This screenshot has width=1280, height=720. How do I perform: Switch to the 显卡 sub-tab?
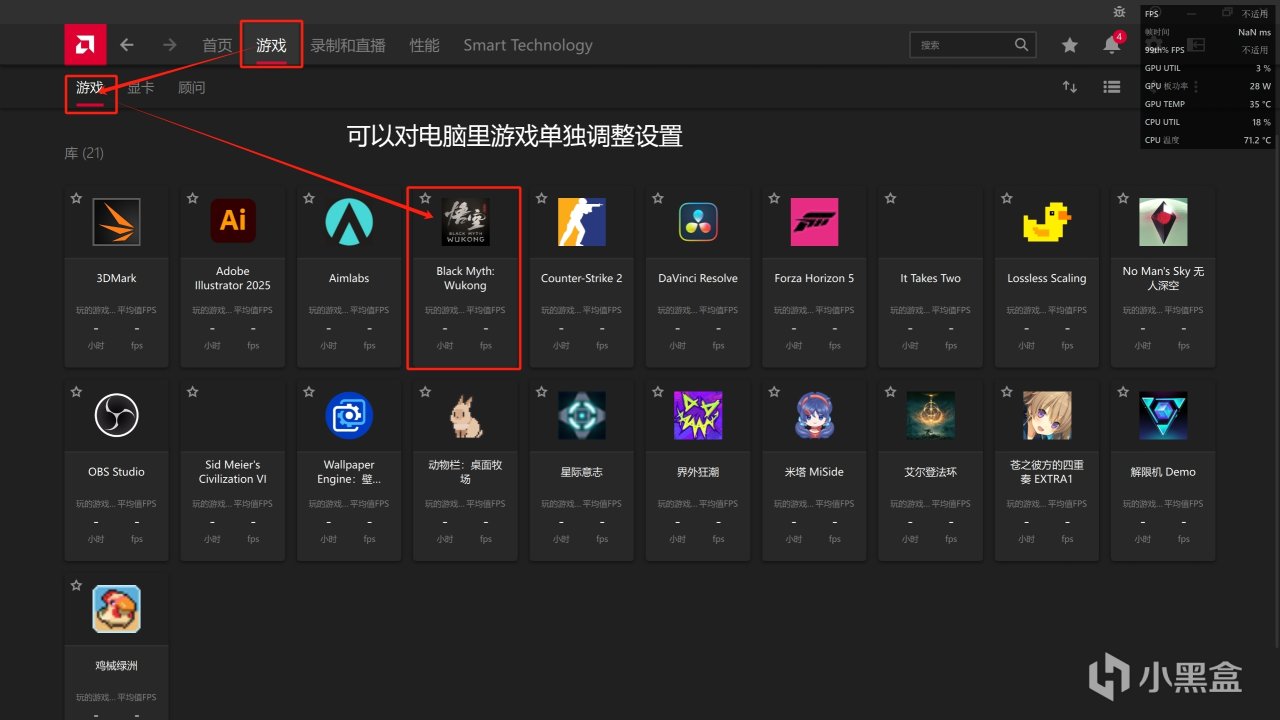point(140,88)
